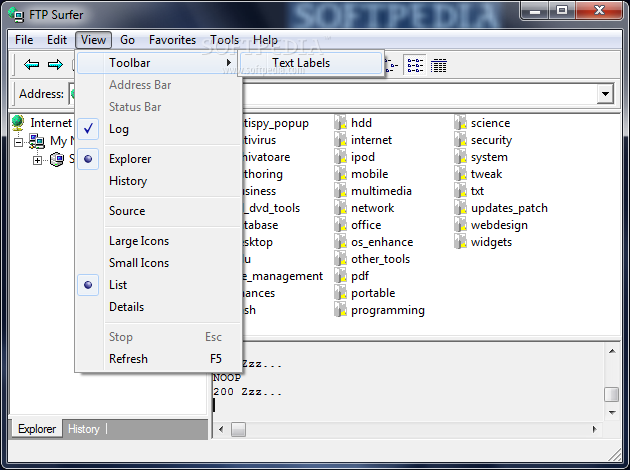
Task: Collapse the My Network tree node
Action: tap(18, 142)
